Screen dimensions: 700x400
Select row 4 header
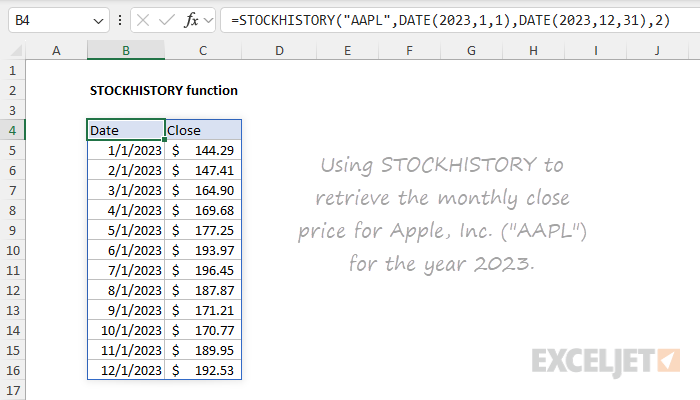point(12,130)
